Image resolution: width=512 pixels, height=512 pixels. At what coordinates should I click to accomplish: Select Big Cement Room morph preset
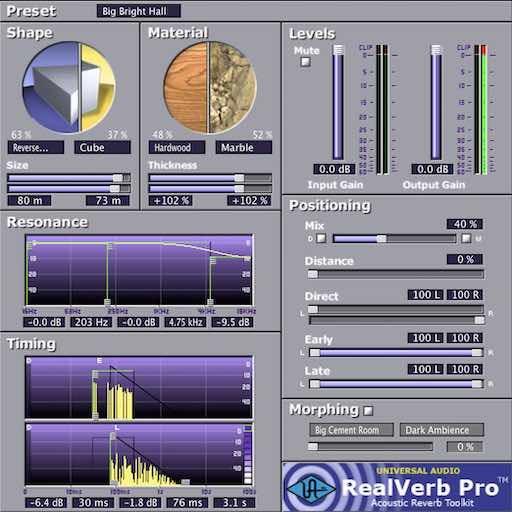click(x=351, y=430)
